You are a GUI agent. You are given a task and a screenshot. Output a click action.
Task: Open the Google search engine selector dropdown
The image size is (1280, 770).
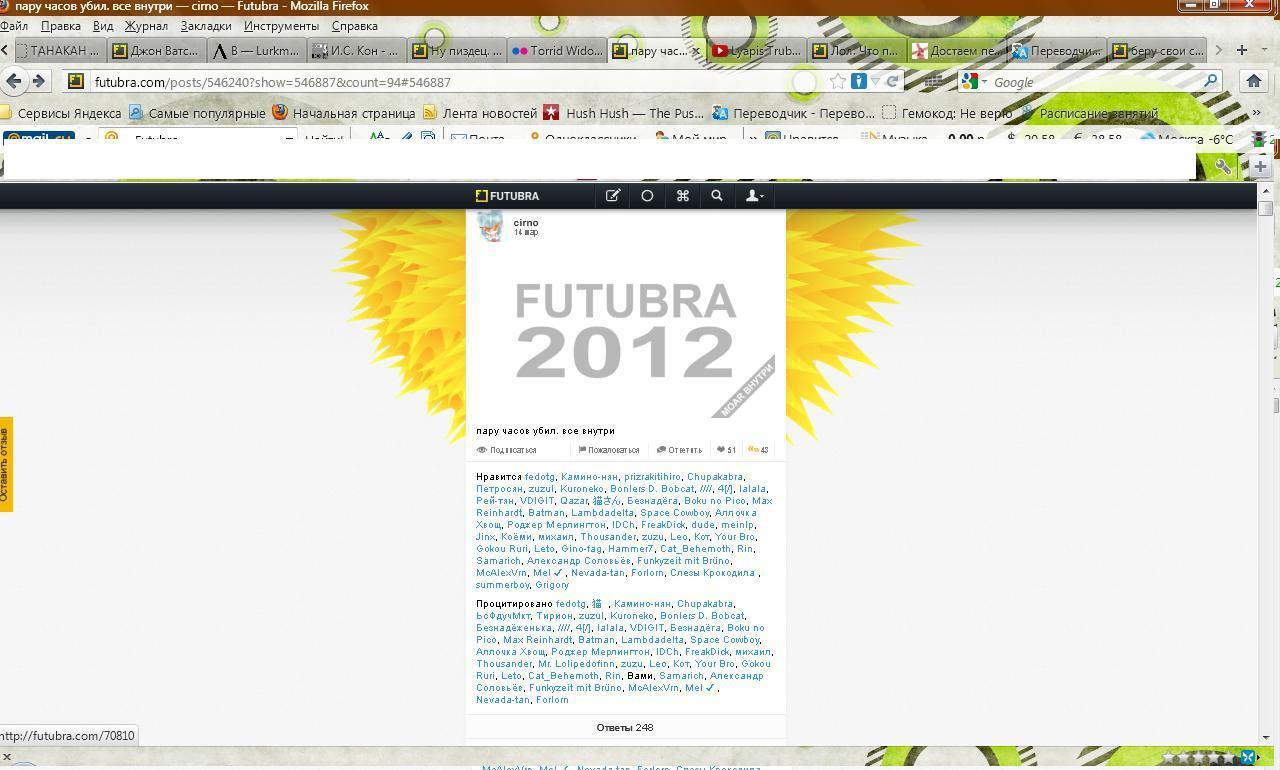973,82
